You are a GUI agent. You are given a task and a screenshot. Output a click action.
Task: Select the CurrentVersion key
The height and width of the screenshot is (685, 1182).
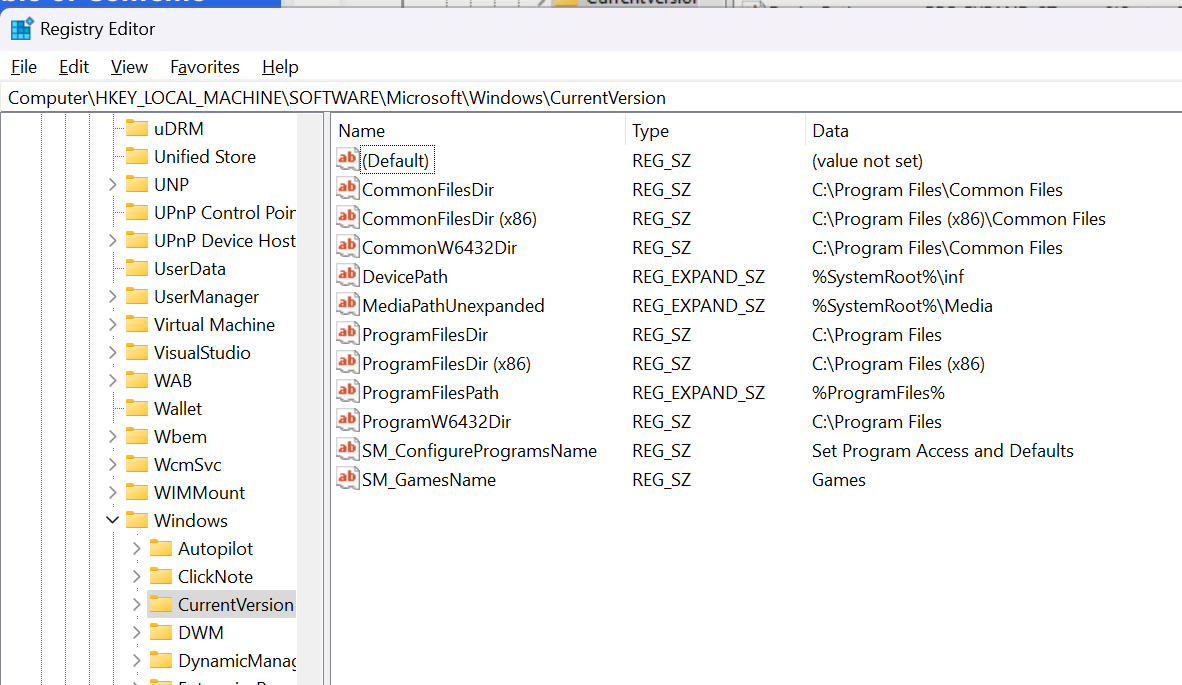[x=235, y=604]
